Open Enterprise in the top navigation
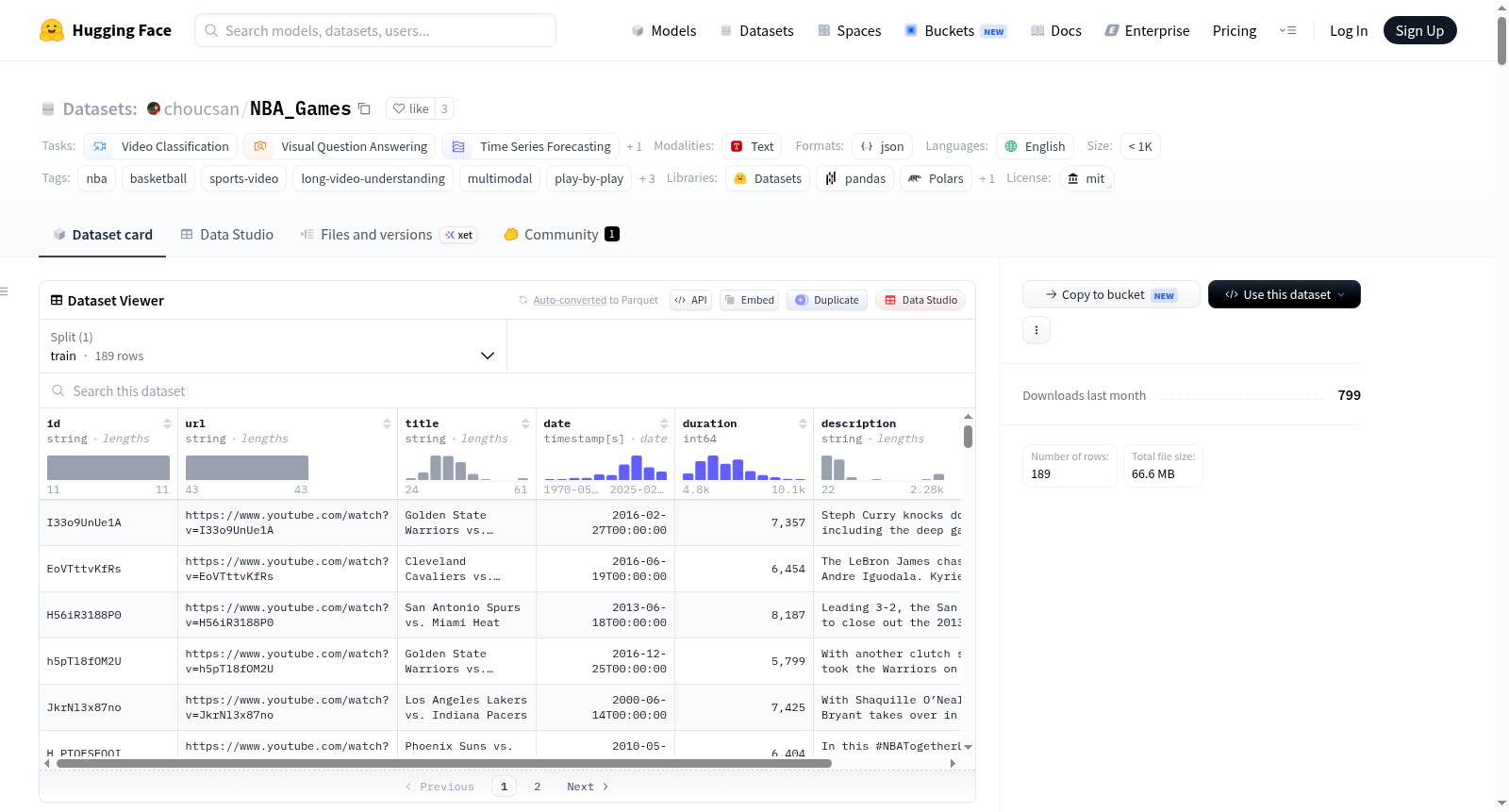This screenshot has width=1509, height=812. click(x=1148, y=30)
